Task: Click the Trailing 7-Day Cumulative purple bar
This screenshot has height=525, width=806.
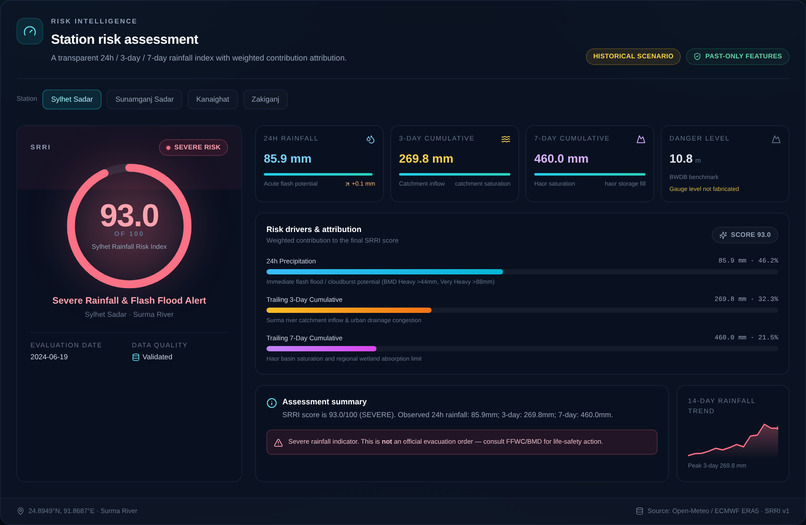Action: [321, 349]
